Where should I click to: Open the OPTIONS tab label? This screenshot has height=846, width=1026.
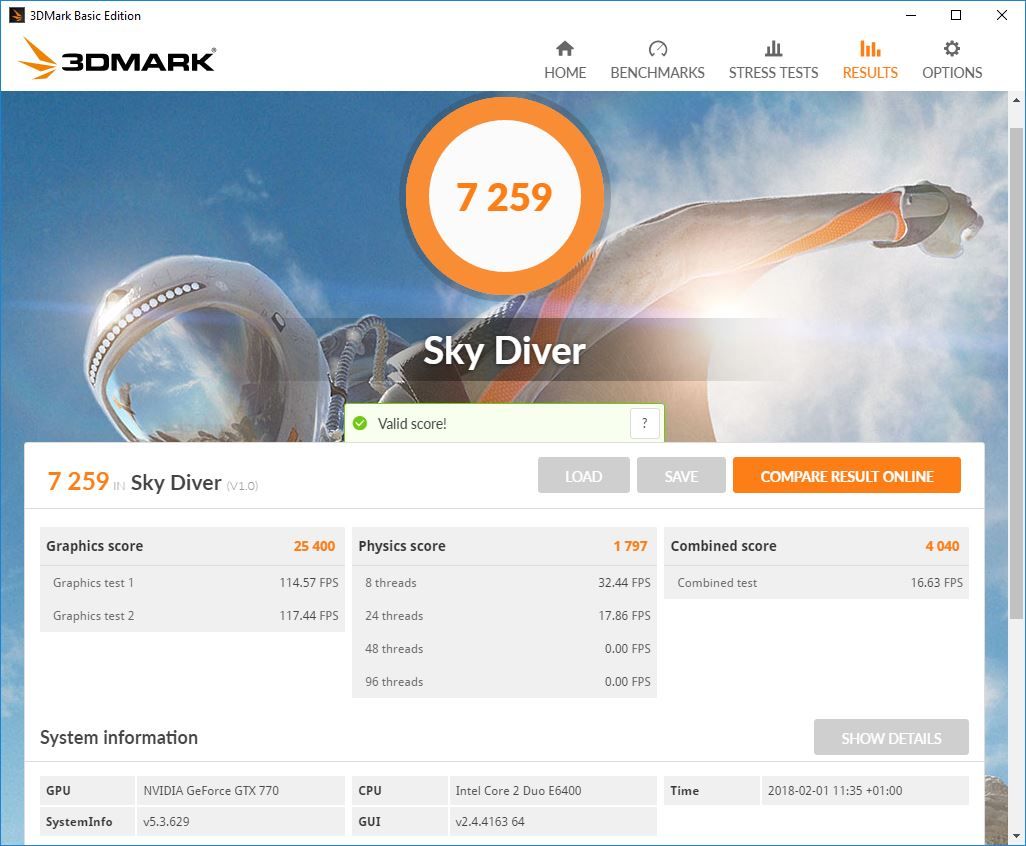click(x=952, y=73)
